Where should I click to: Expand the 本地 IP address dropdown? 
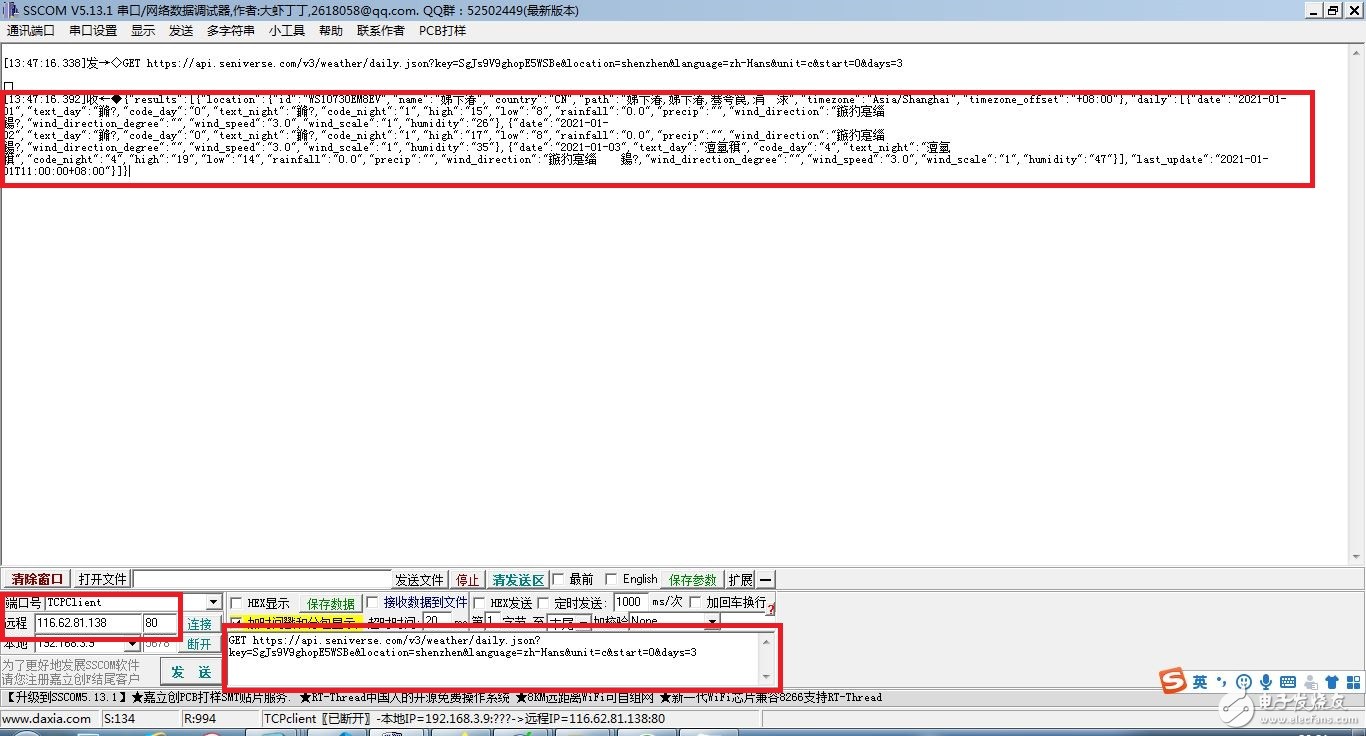point(132,644)
